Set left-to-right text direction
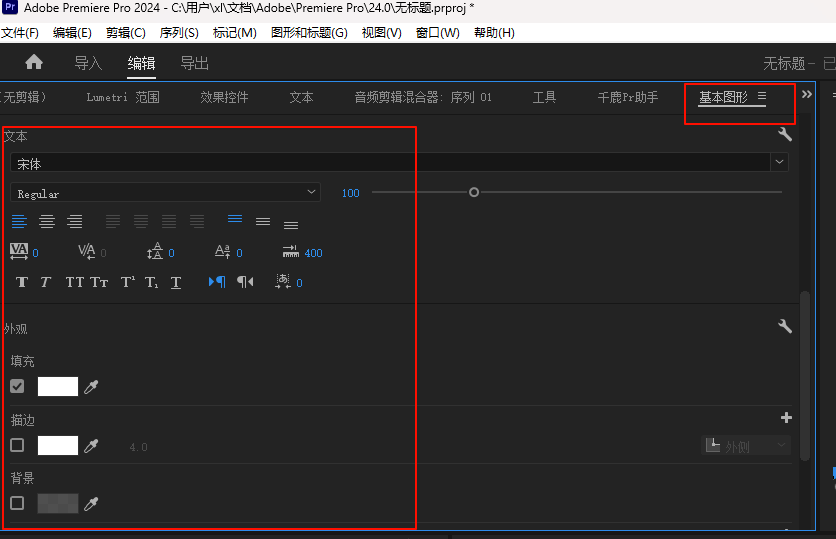The height and width of the screenshot is (539, 836). point(217,281)
